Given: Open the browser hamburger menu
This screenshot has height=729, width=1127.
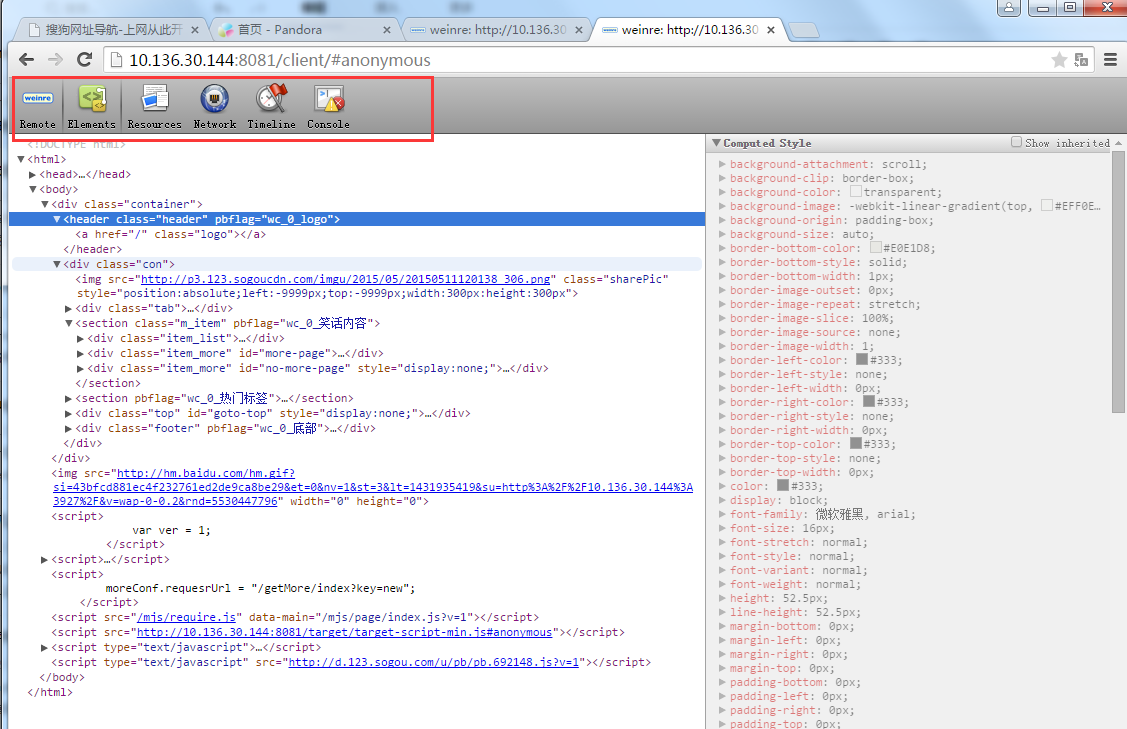Looking at the screenshot, I should [x=1110, y=60].
